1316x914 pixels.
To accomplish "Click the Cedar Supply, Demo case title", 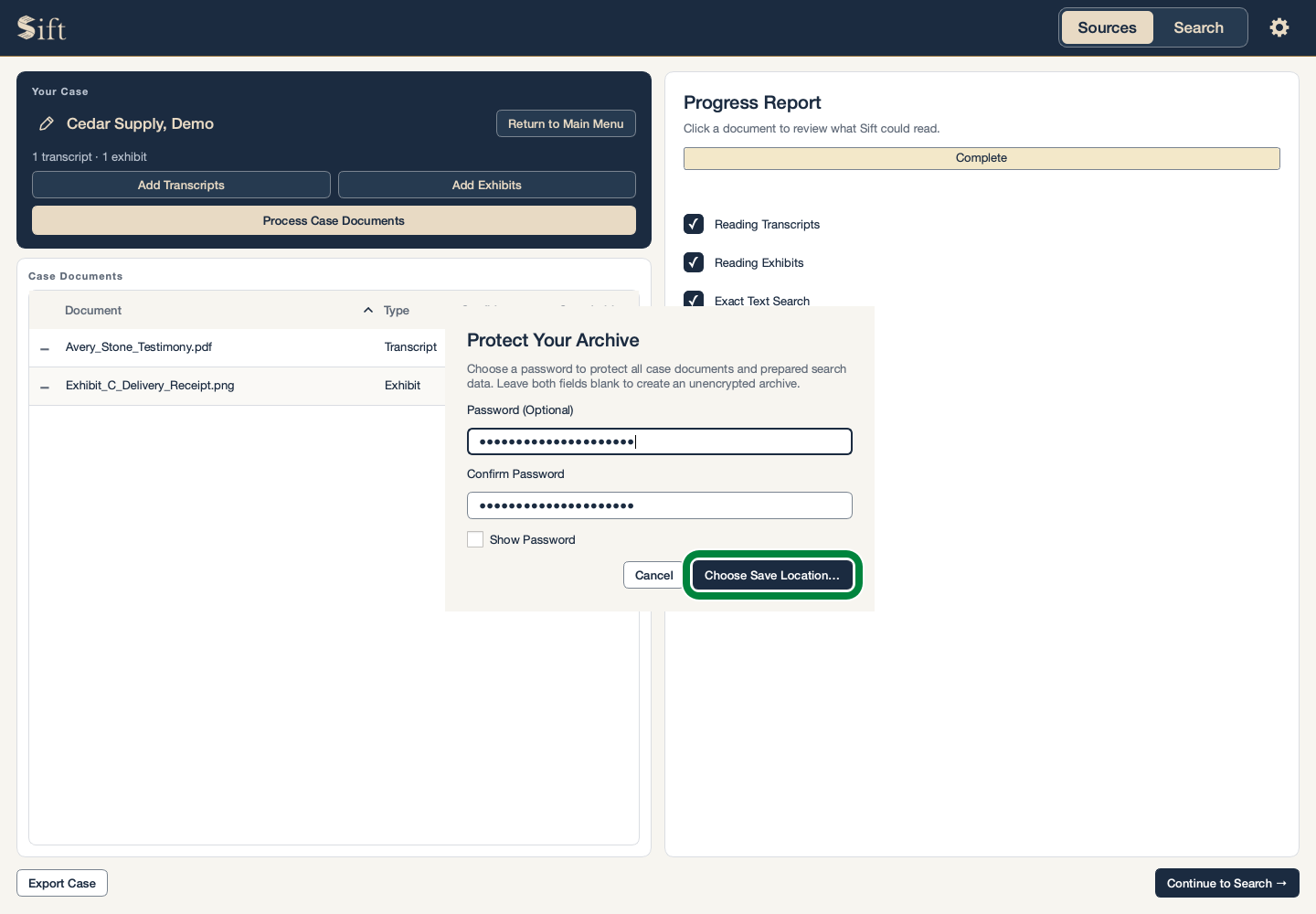I will pos(140,123).
